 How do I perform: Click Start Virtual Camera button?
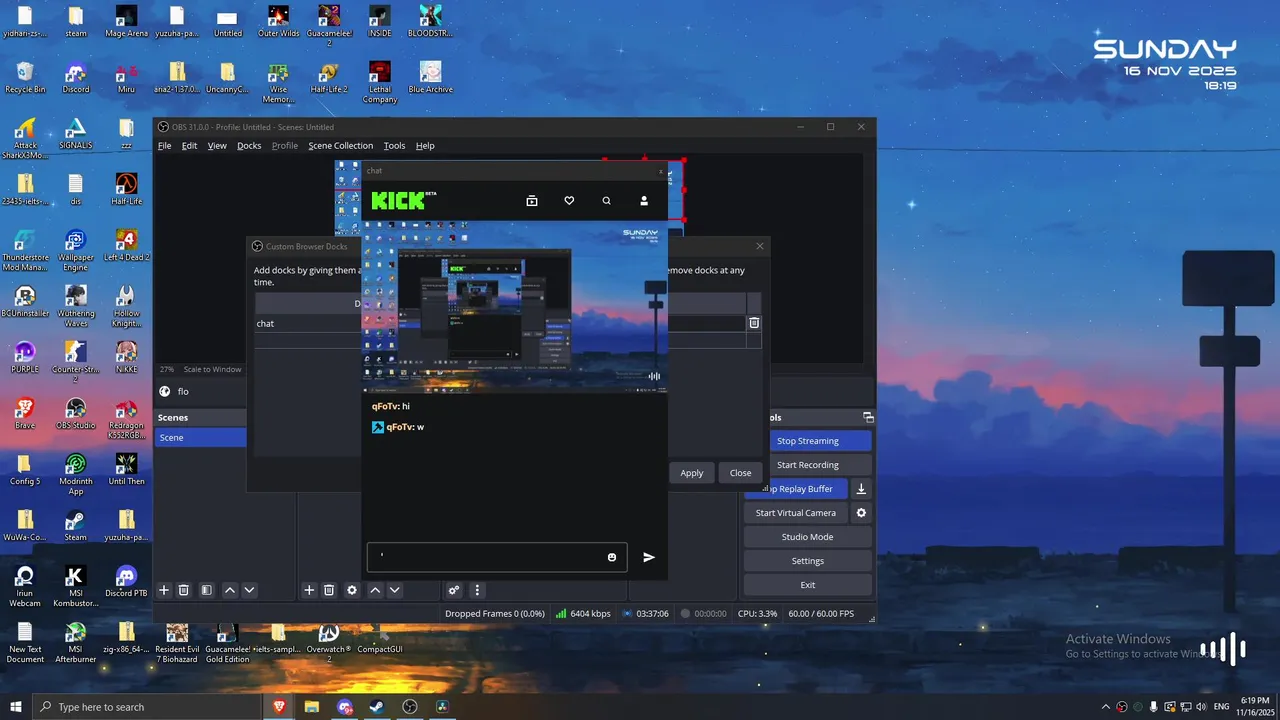coord(796,513)
